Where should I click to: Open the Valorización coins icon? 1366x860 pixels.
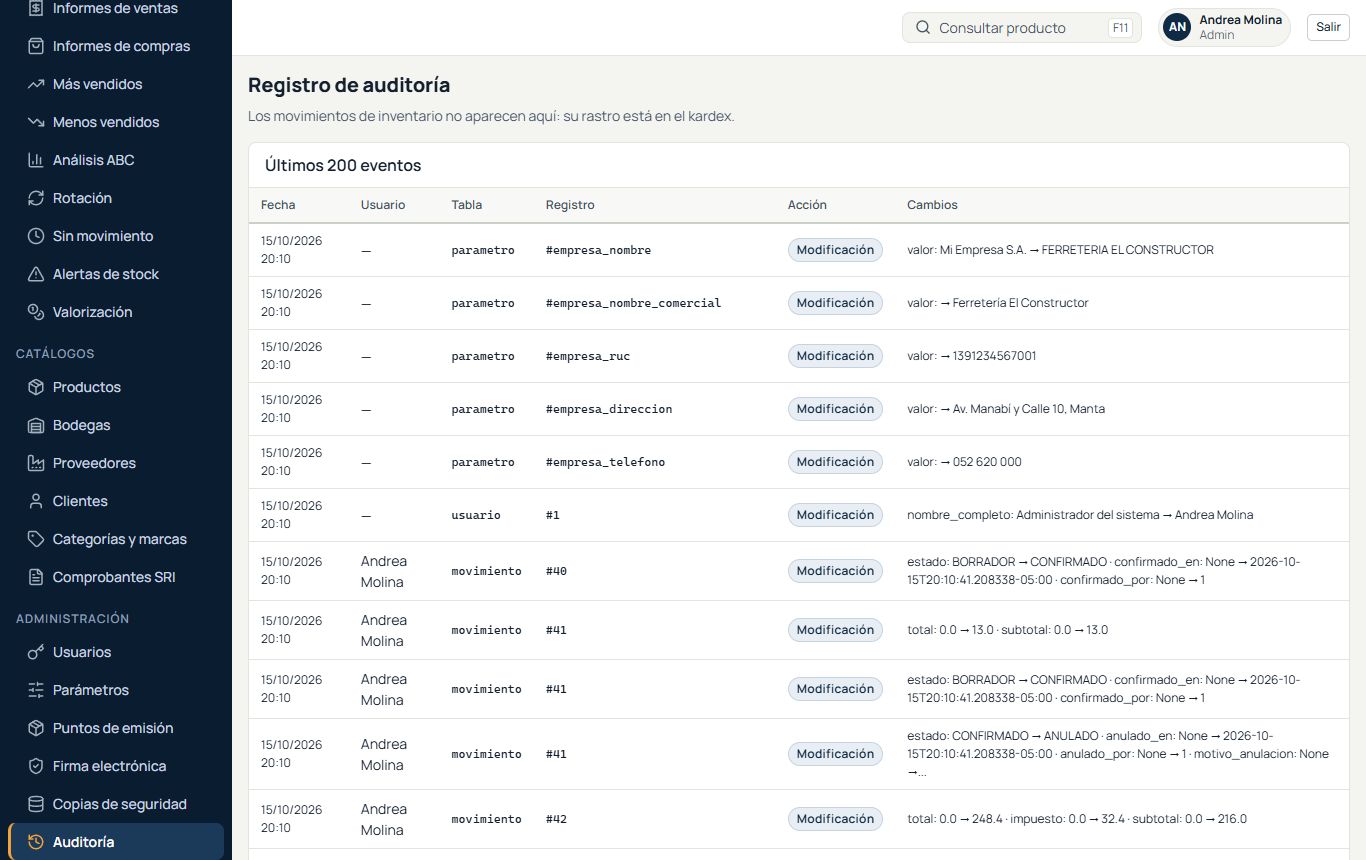[x=36, y=312]
